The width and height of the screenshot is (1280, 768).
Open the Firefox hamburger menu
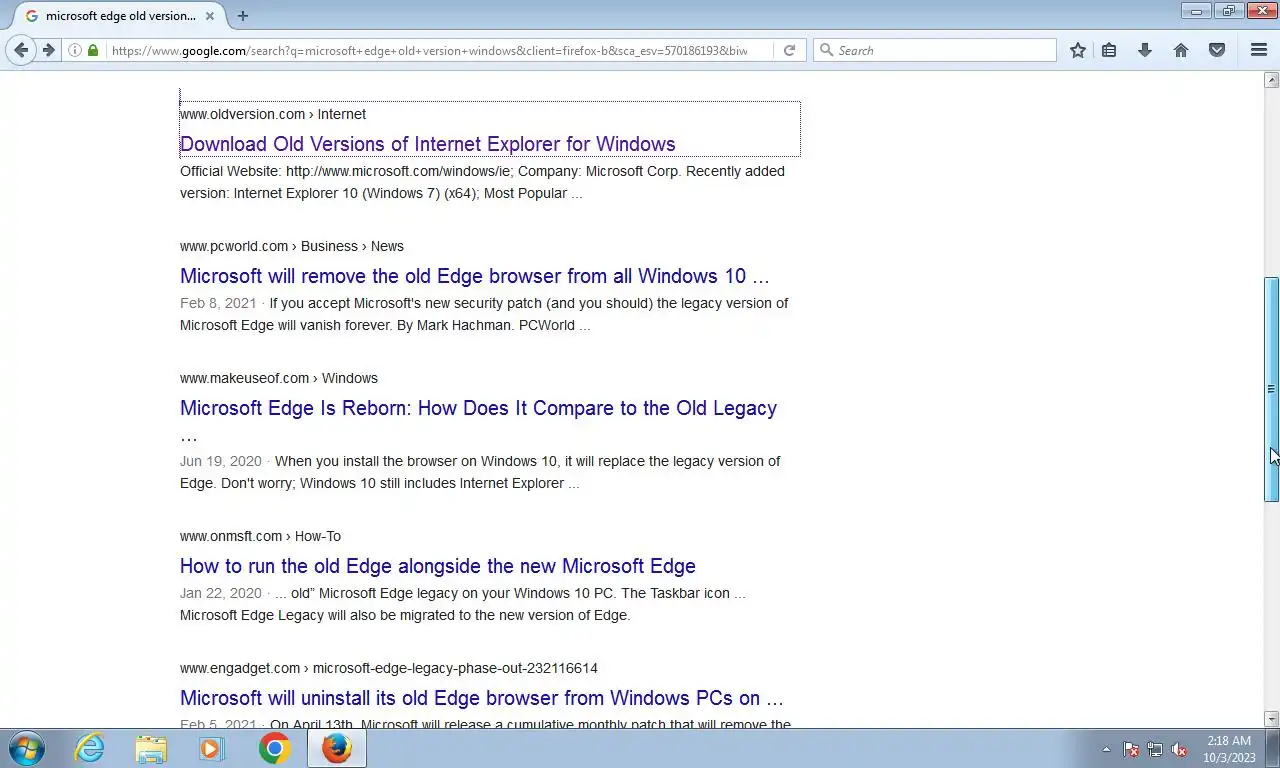(1259, 50)
